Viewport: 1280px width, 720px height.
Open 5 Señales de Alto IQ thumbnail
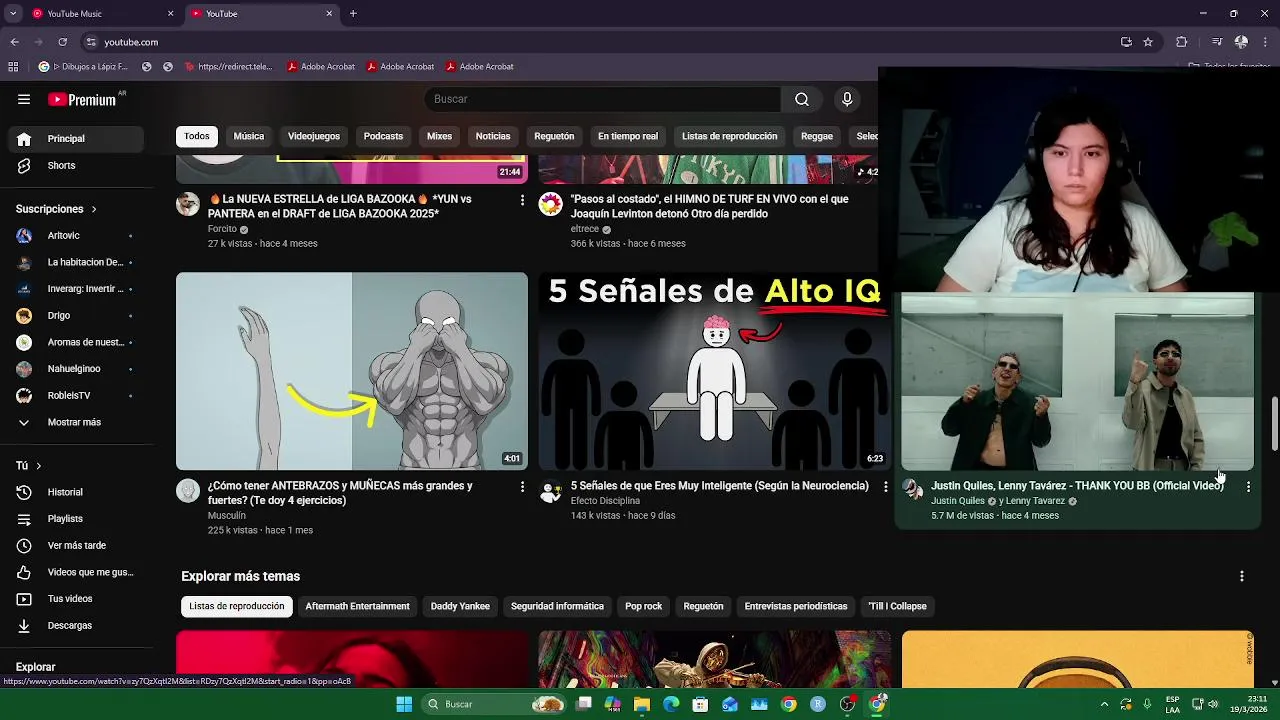click(x=714, y=371)
